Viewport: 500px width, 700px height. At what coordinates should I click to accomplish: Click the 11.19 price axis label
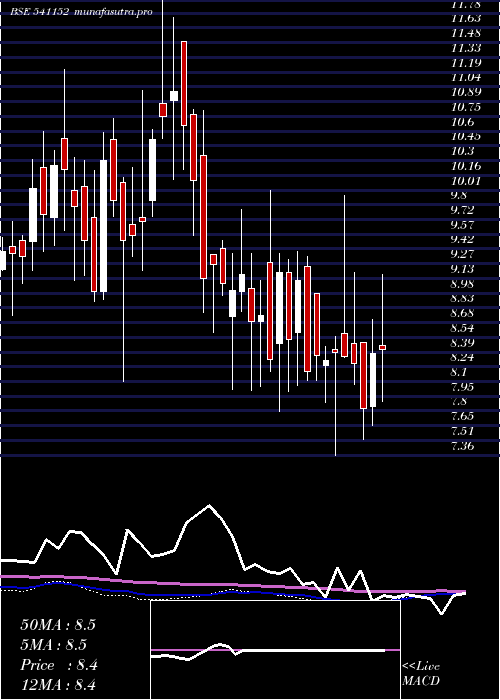466,62
